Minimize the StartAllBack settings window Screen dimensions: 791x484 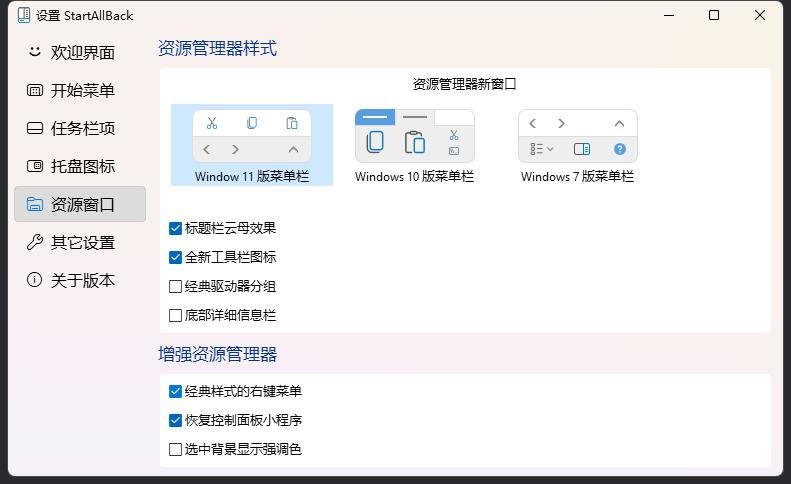point(669,15)
